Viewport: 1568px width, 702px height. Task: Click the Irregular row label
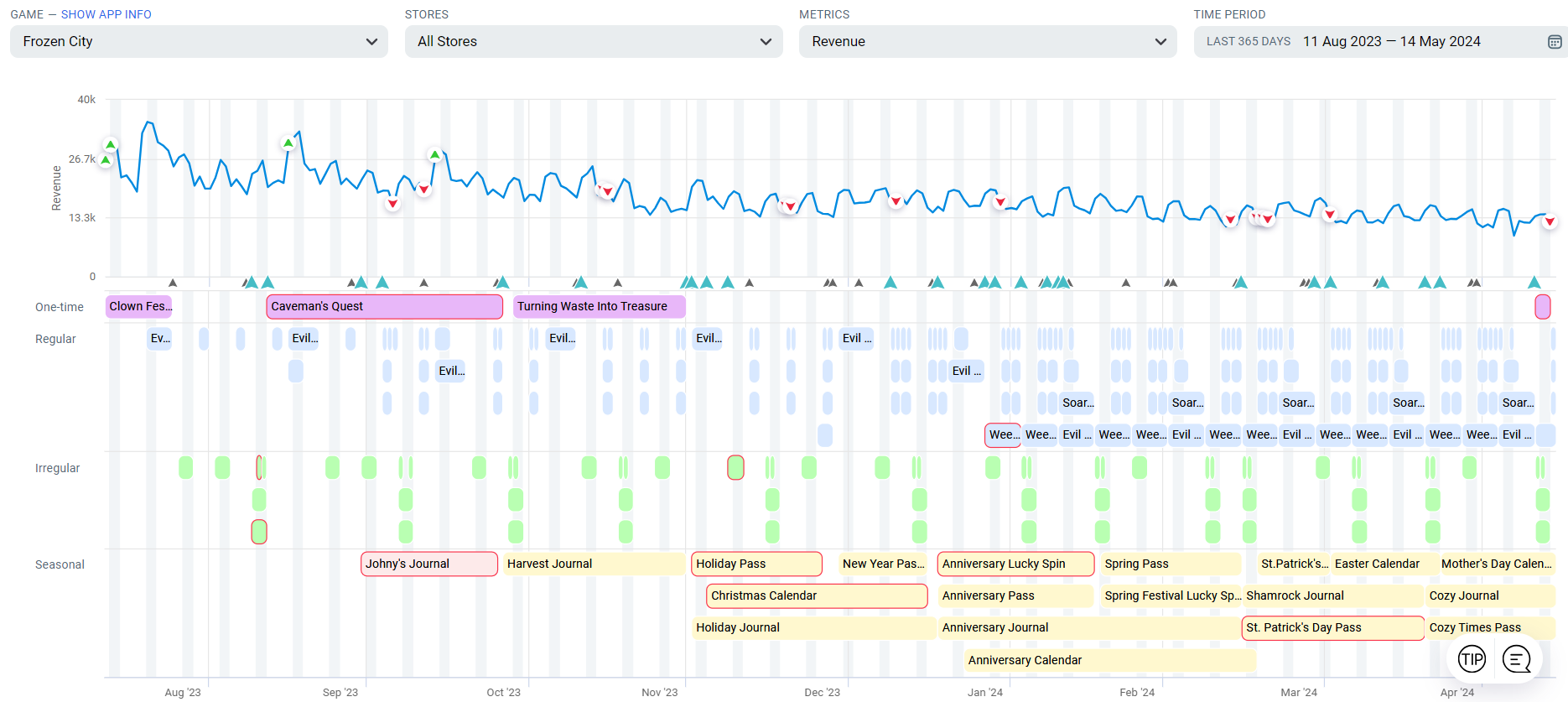58,468
